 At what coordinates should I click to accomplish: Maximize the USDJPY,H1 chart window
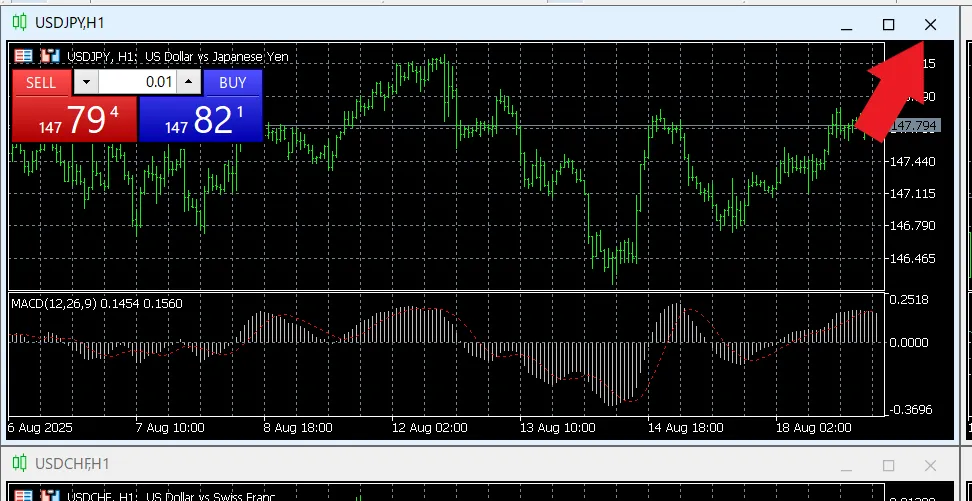pyautogui.click(x=888, y=25)
